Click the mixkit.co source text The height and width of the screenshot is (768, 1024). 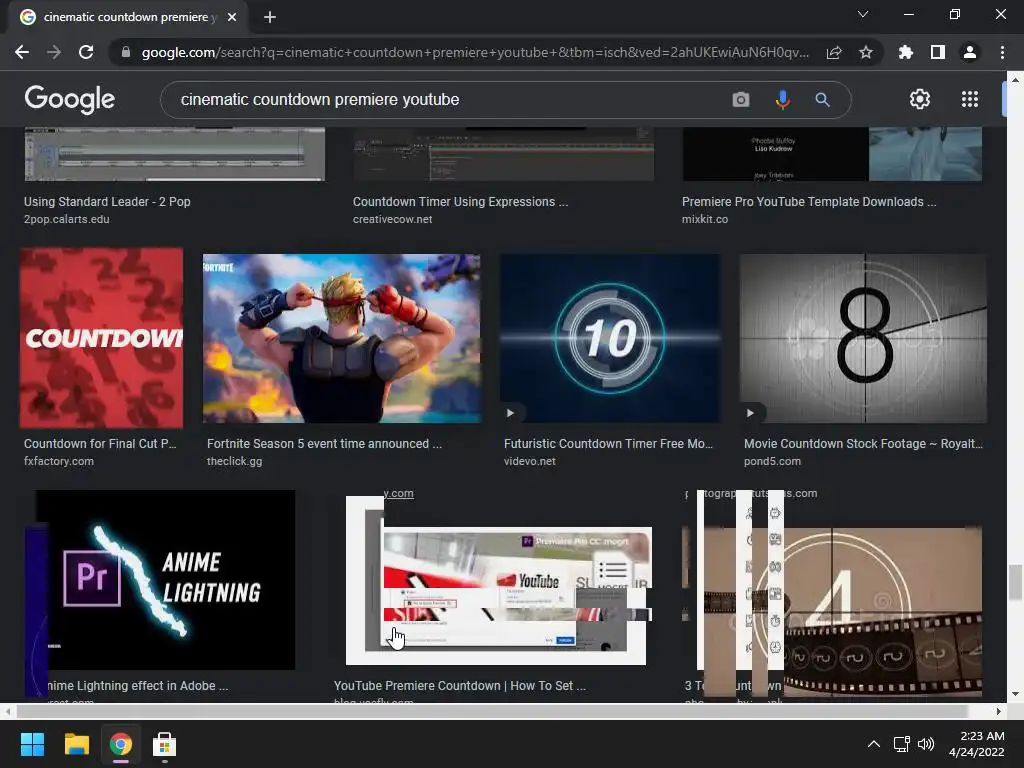coord(705,219)
